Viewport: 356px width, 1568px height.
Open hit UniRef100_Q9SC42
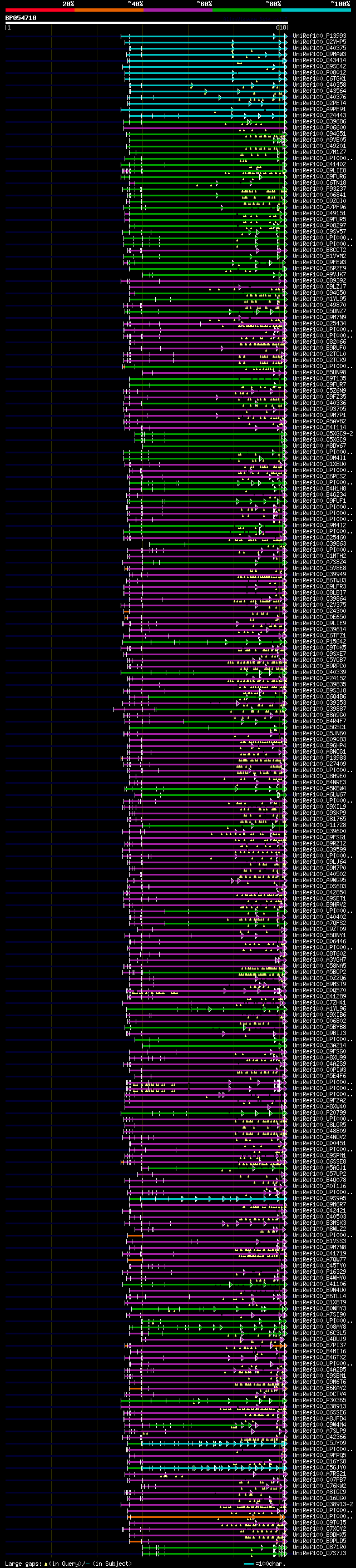319,66
